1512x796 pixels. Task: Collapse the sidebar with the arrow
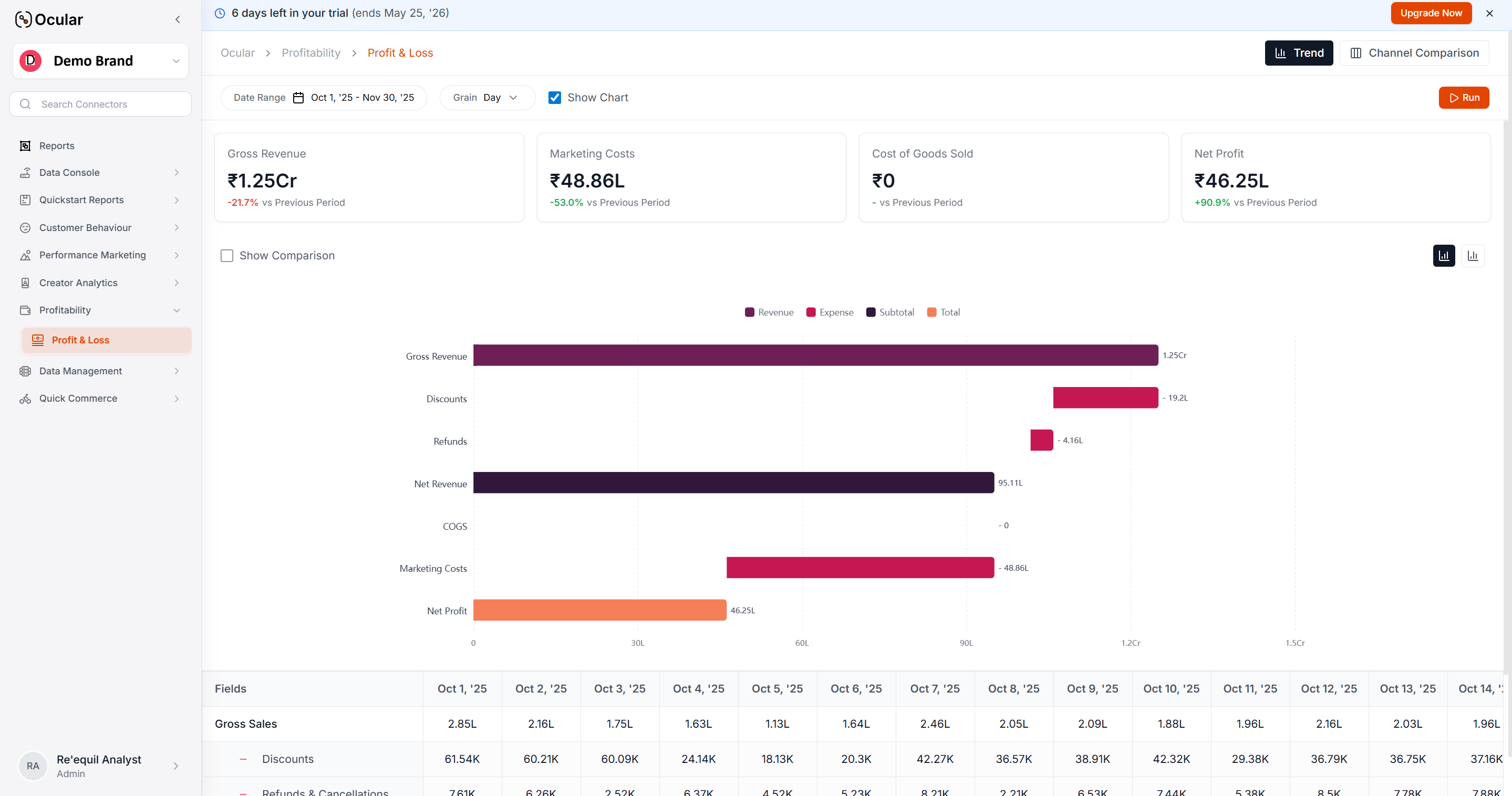(x=177, y=19)
